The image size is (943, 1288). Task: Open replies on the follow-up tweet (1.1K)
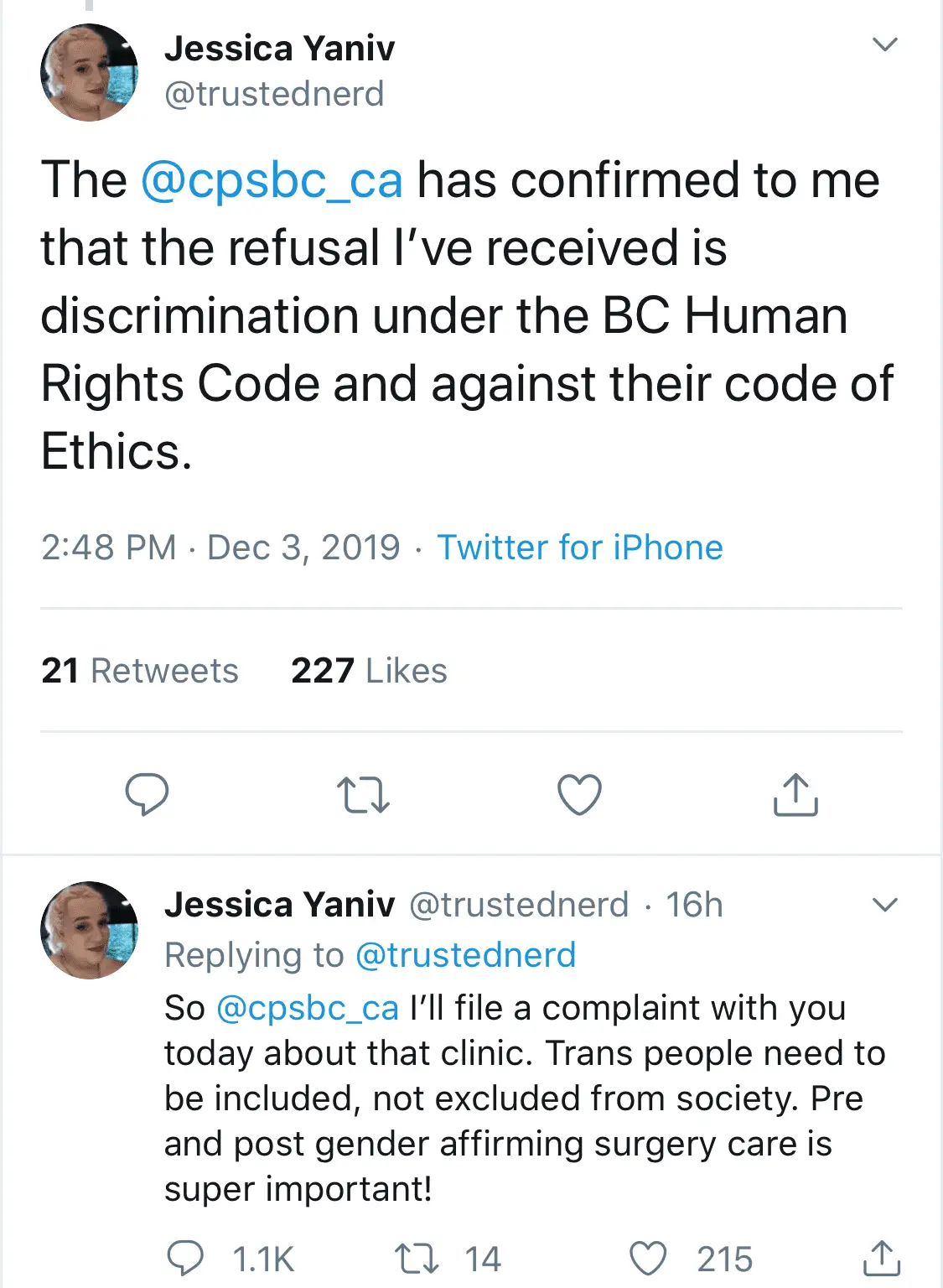coord(185,1259)
